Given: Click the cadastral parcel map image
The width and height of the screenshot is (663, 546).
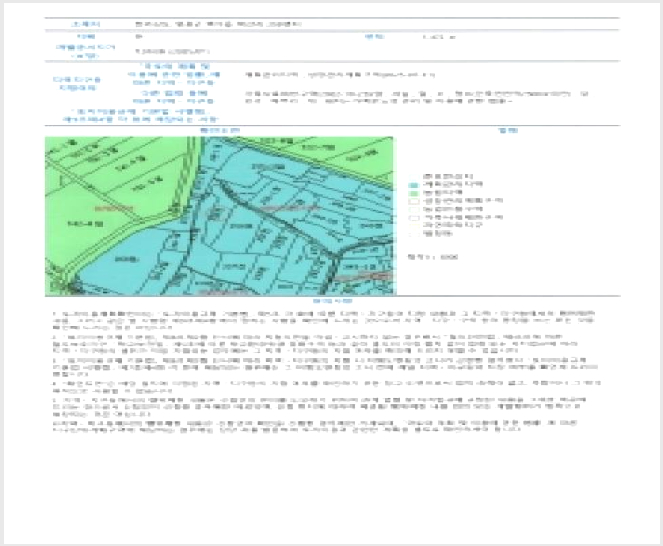Looking at the screenshot, I should [219, 216].
